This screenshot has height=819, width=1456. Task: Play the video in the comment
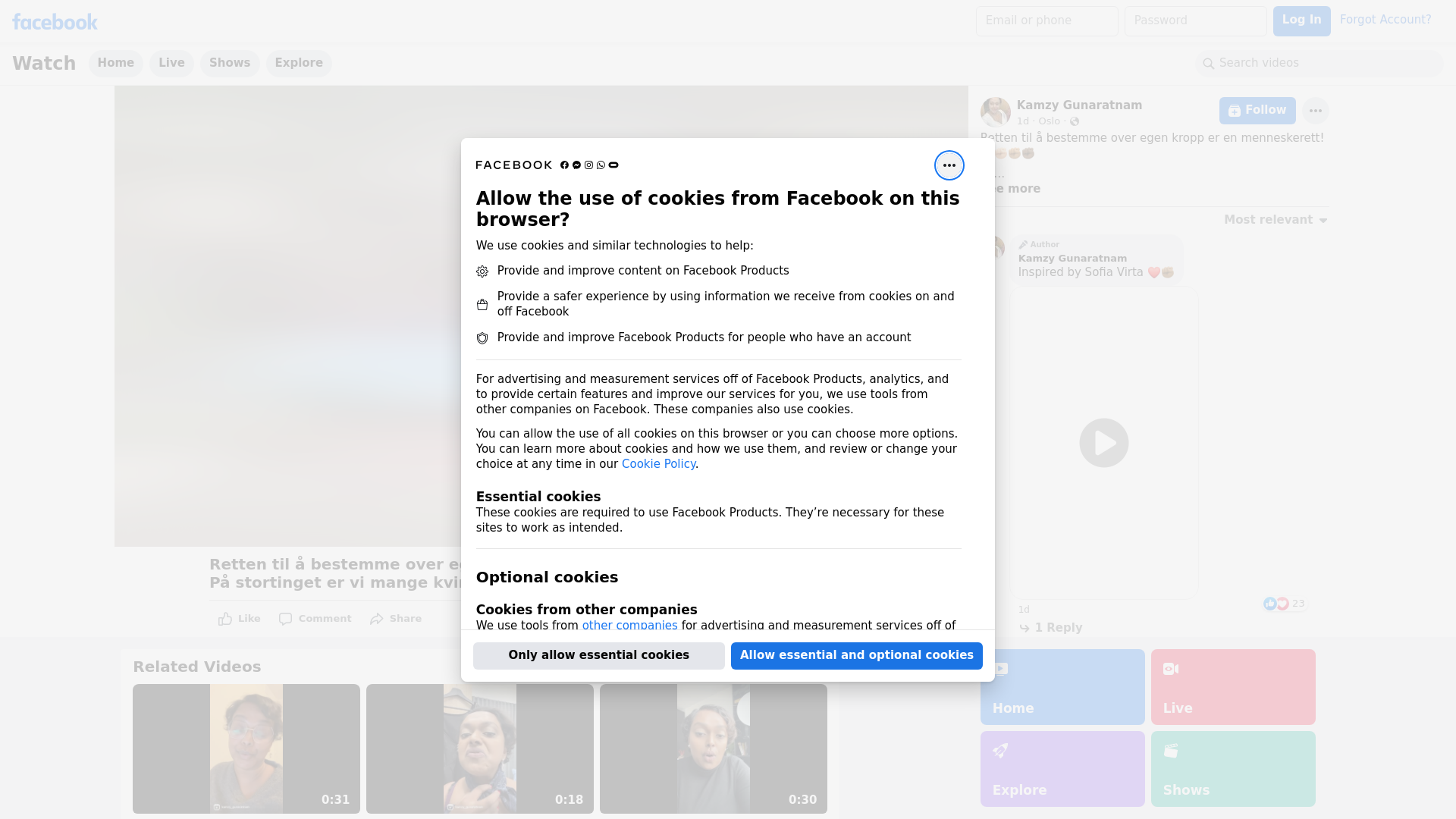coord(1103,443)
